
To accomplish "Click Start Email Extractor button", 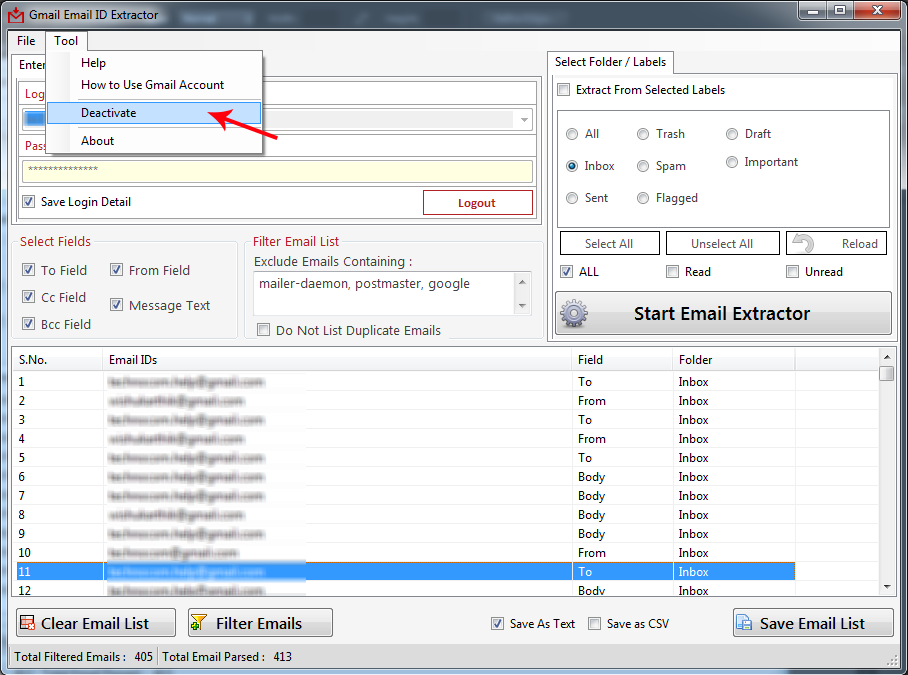I will point(723,313).
